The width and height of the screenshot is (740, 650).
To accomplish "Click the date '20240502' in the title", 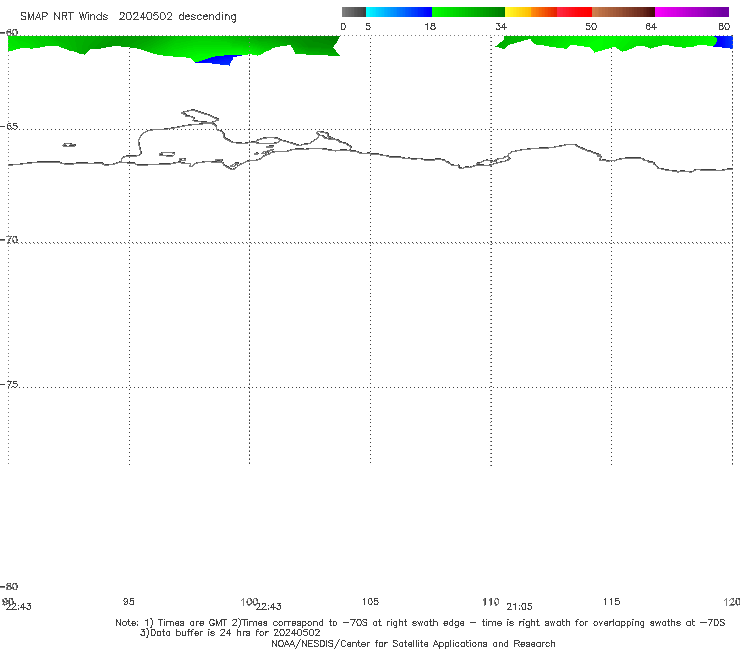I will (x=145, y=16).
